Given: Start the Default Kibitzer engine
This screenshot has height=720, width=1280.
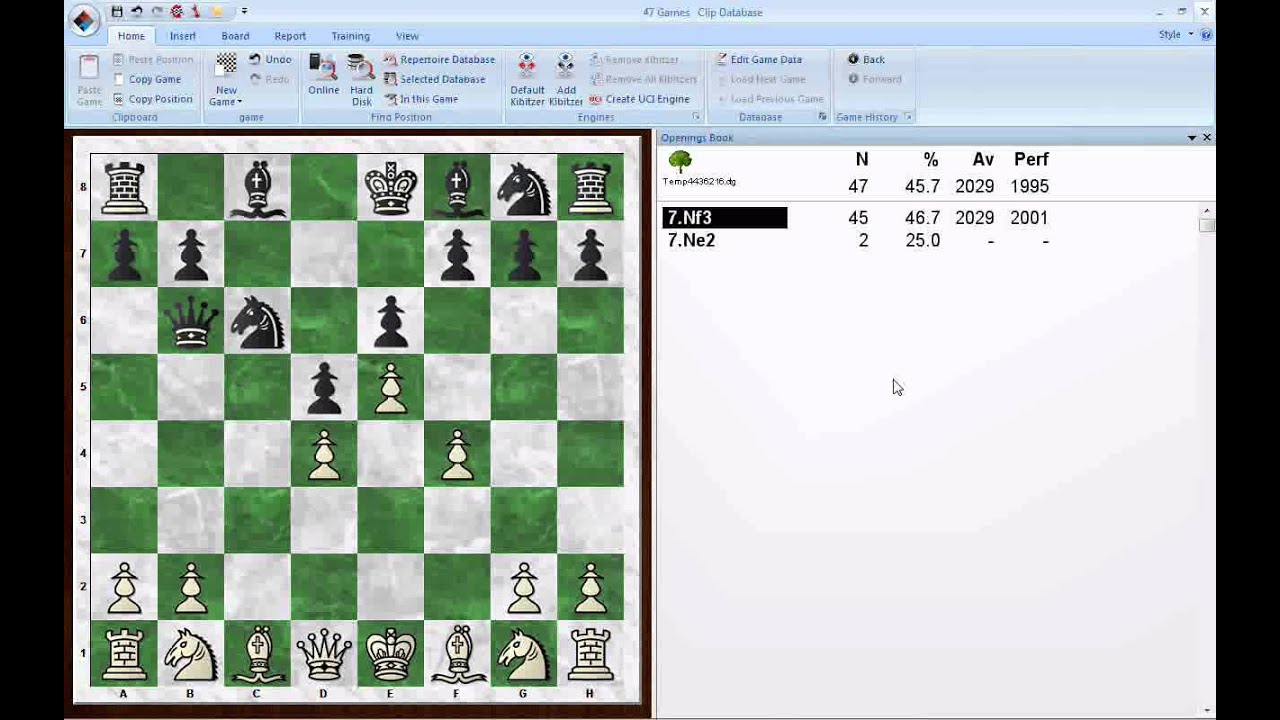Looking at the screenshot, I should pos(527,80).
